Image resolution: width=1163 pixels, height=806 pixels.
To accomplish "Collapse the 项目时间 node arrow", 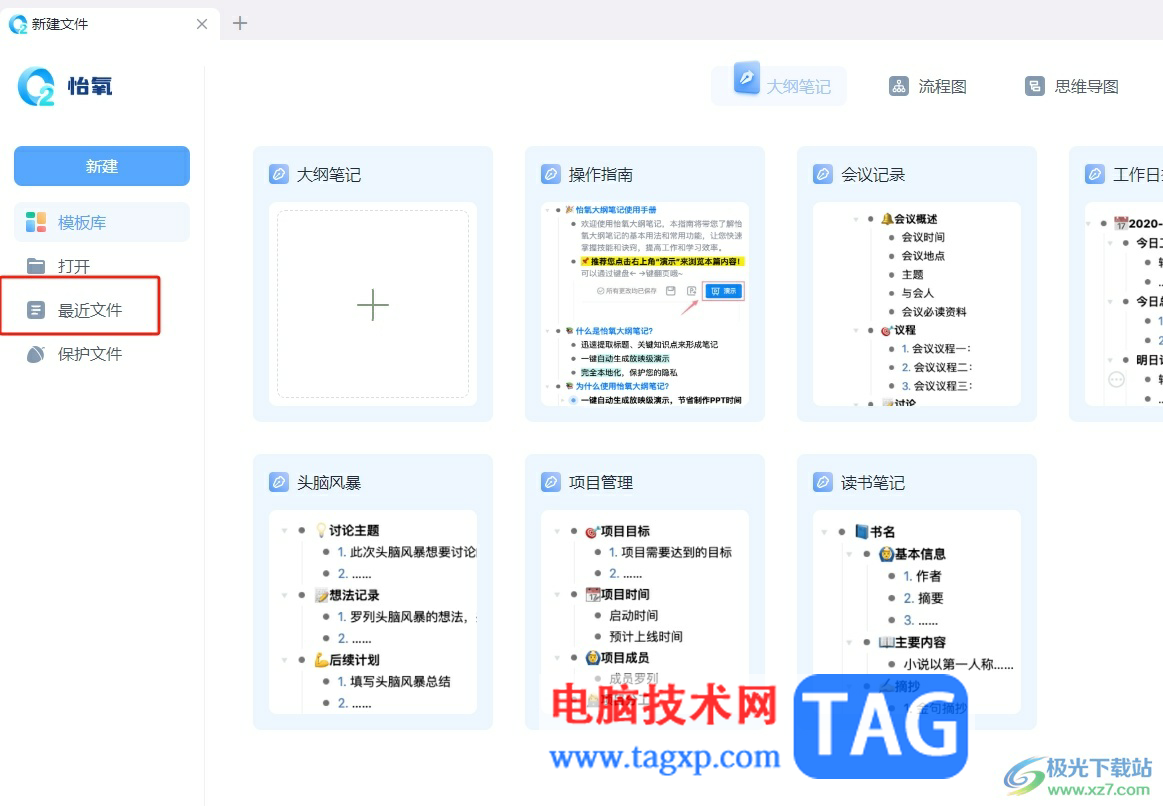I will [557, 595].
